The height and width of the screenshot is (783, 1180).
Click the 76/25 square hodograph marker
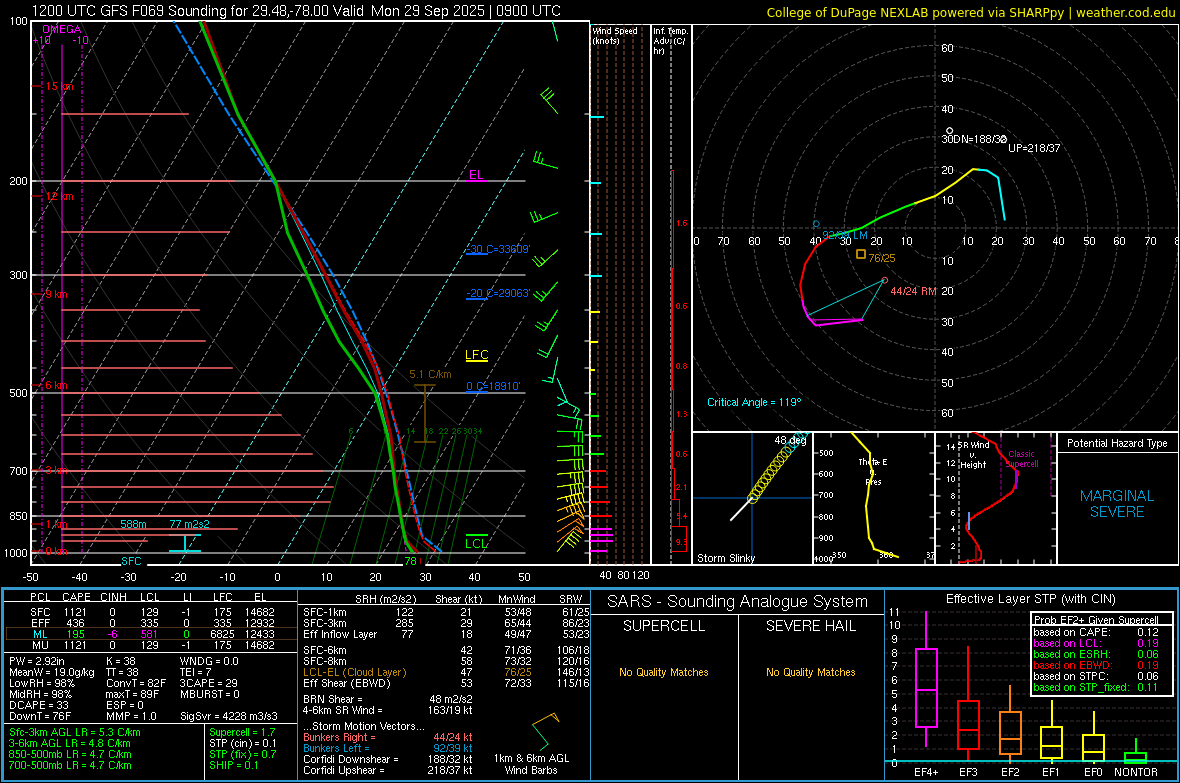861,254
